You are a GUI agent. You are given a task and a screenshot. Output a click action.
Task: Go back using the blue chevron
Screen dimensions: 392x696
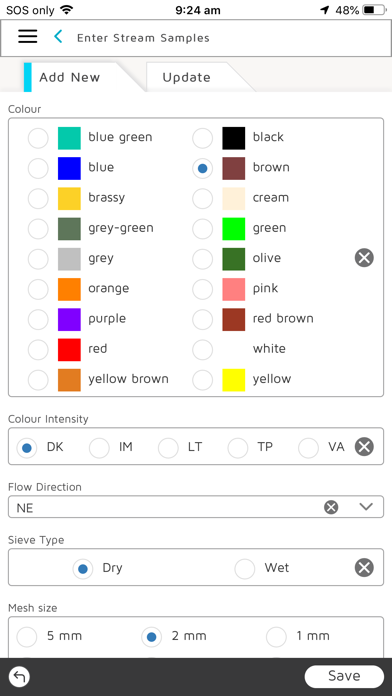[58, 36]
